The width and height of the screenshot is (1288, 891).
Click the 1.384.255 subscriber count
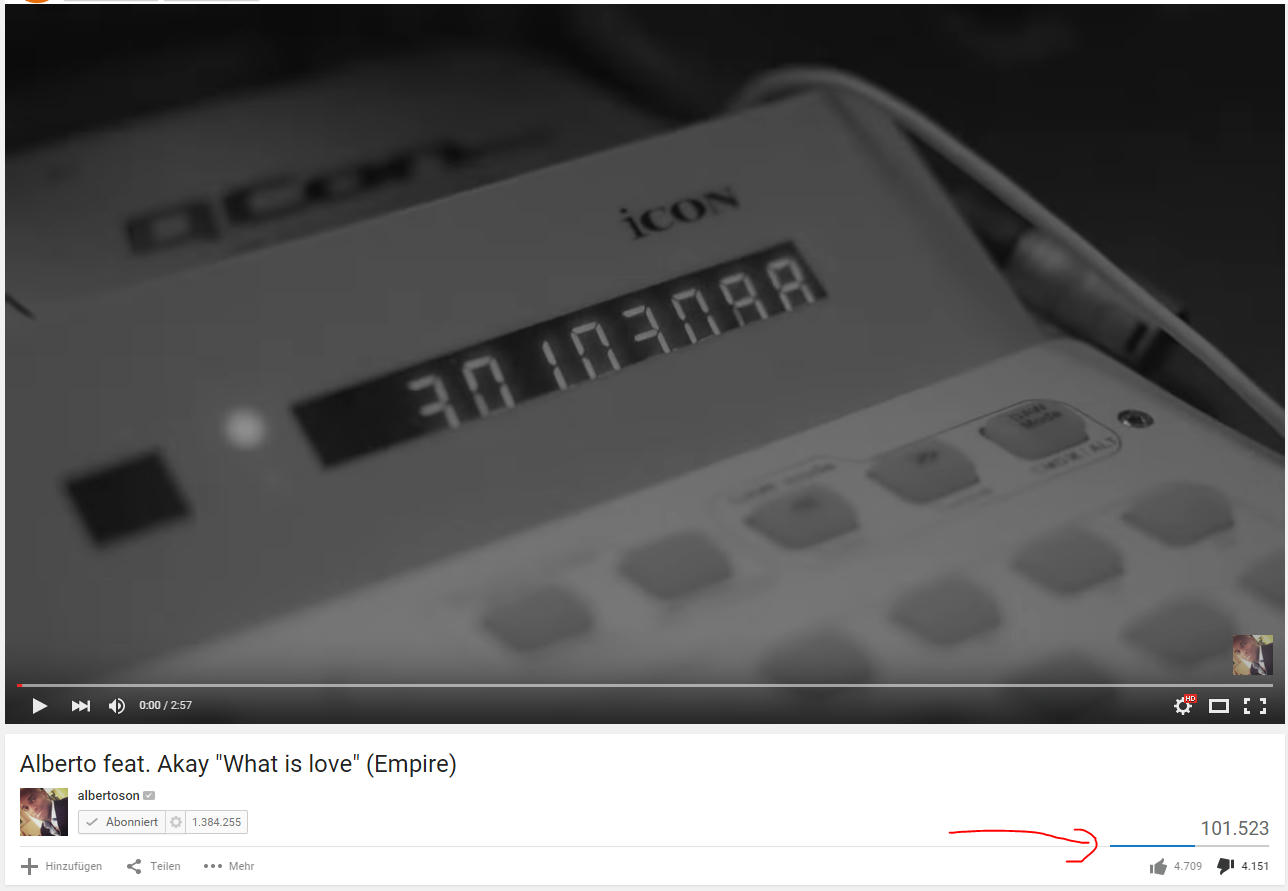click(217, 822)
